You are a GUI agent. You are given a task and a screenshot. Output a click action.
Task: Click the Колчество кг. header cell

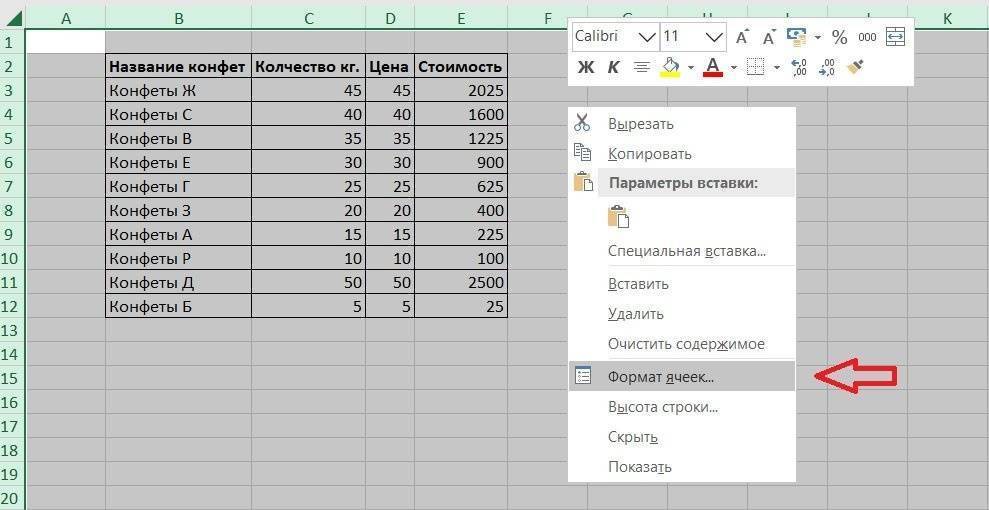pyautogui.click(x=308, y=67)
